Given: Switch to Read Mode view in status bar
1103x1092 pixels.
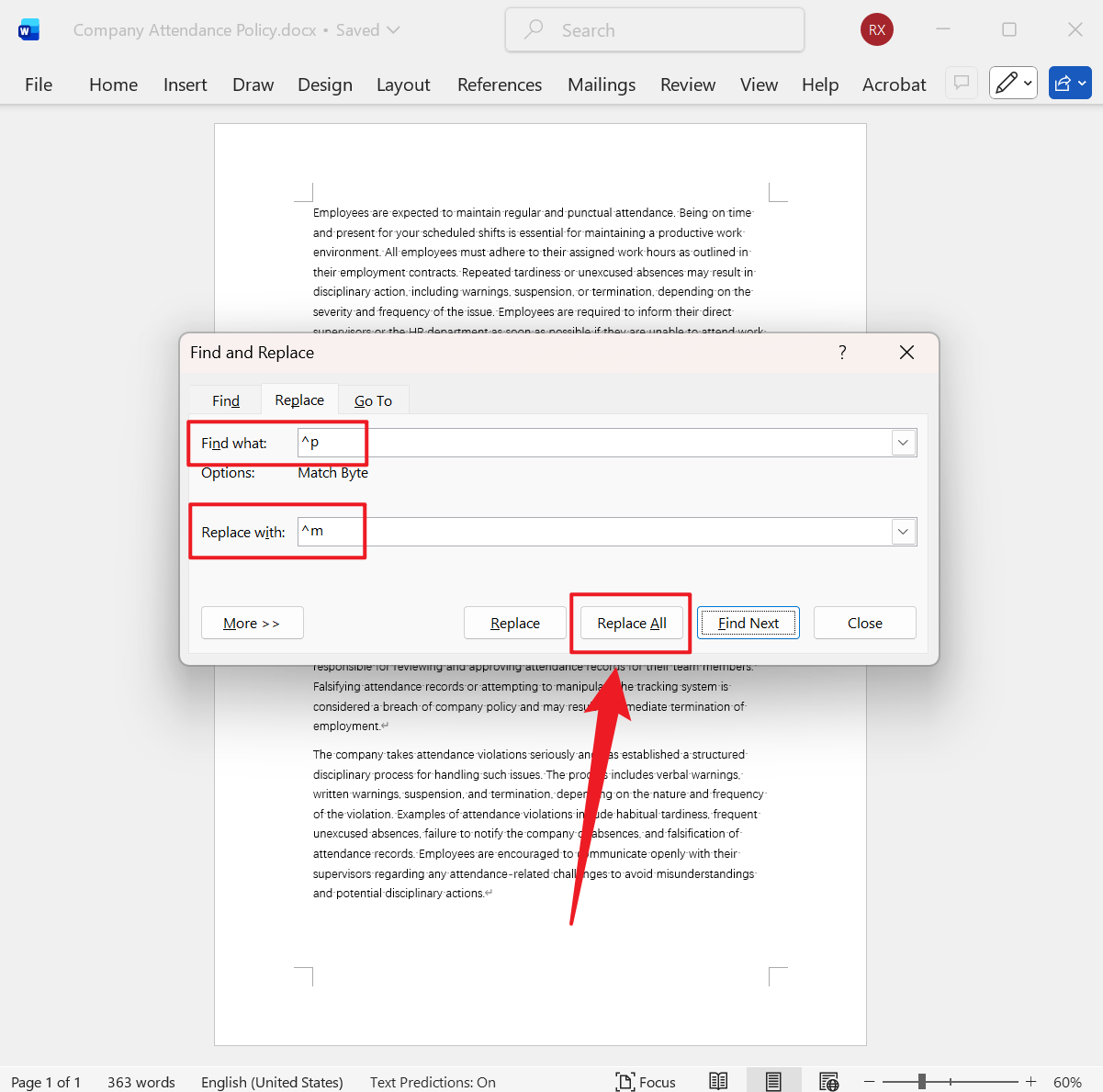Looking at the screenshot, I should coord(717,1080).
